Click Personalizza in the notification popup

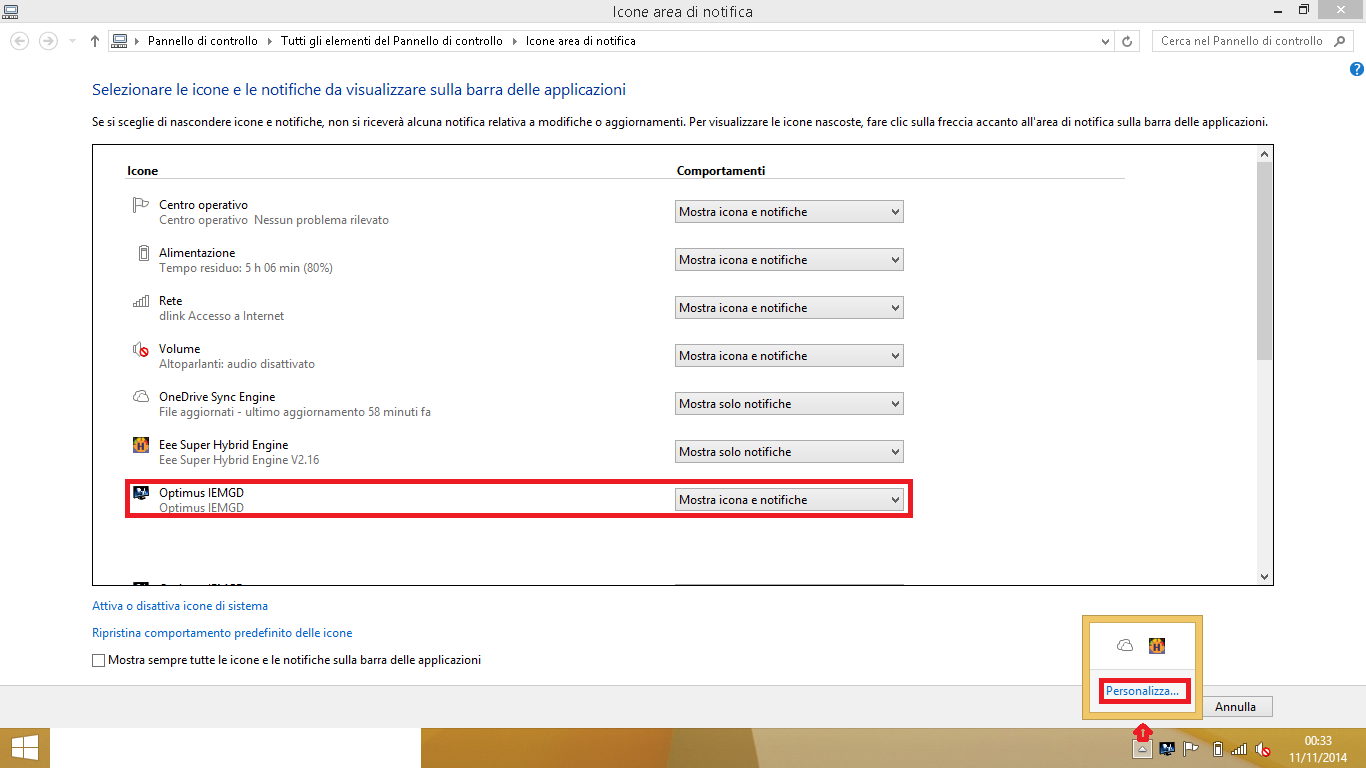coord(1143,690)
